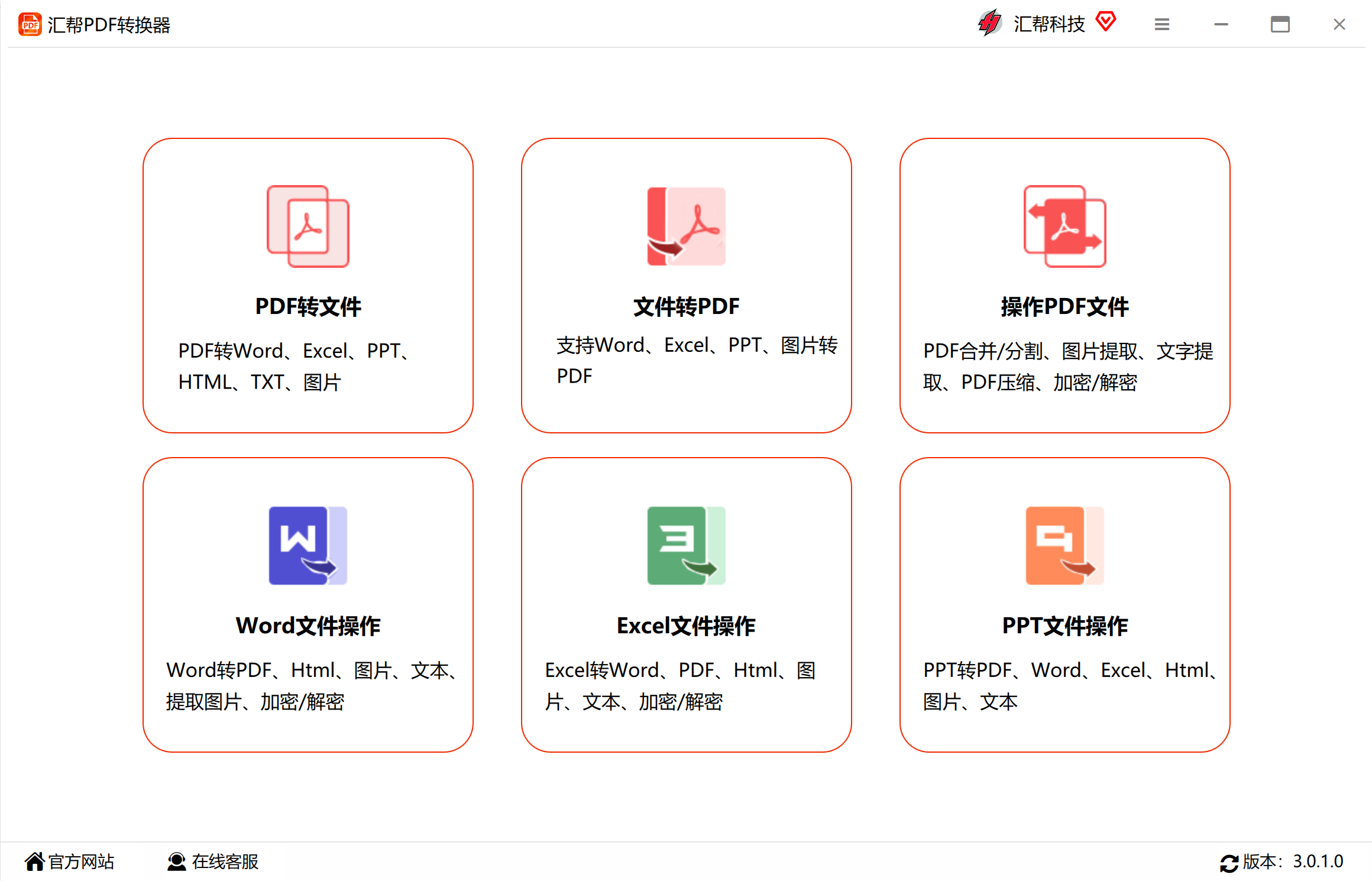Click the green Excel文件操作 icon
Viewport: 1372px width, 881px height.
click(686, 545)
